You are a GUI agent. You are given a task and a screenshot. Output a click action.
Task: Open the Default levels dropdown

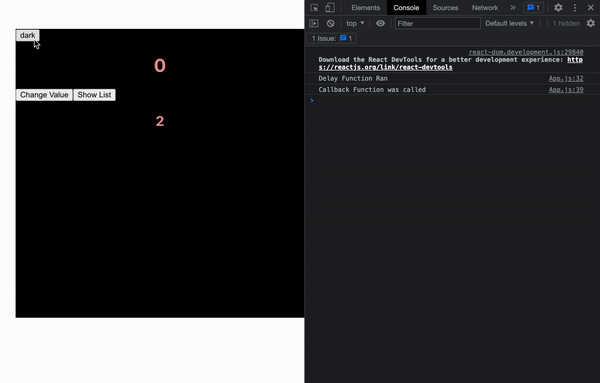tap(509, 23)
